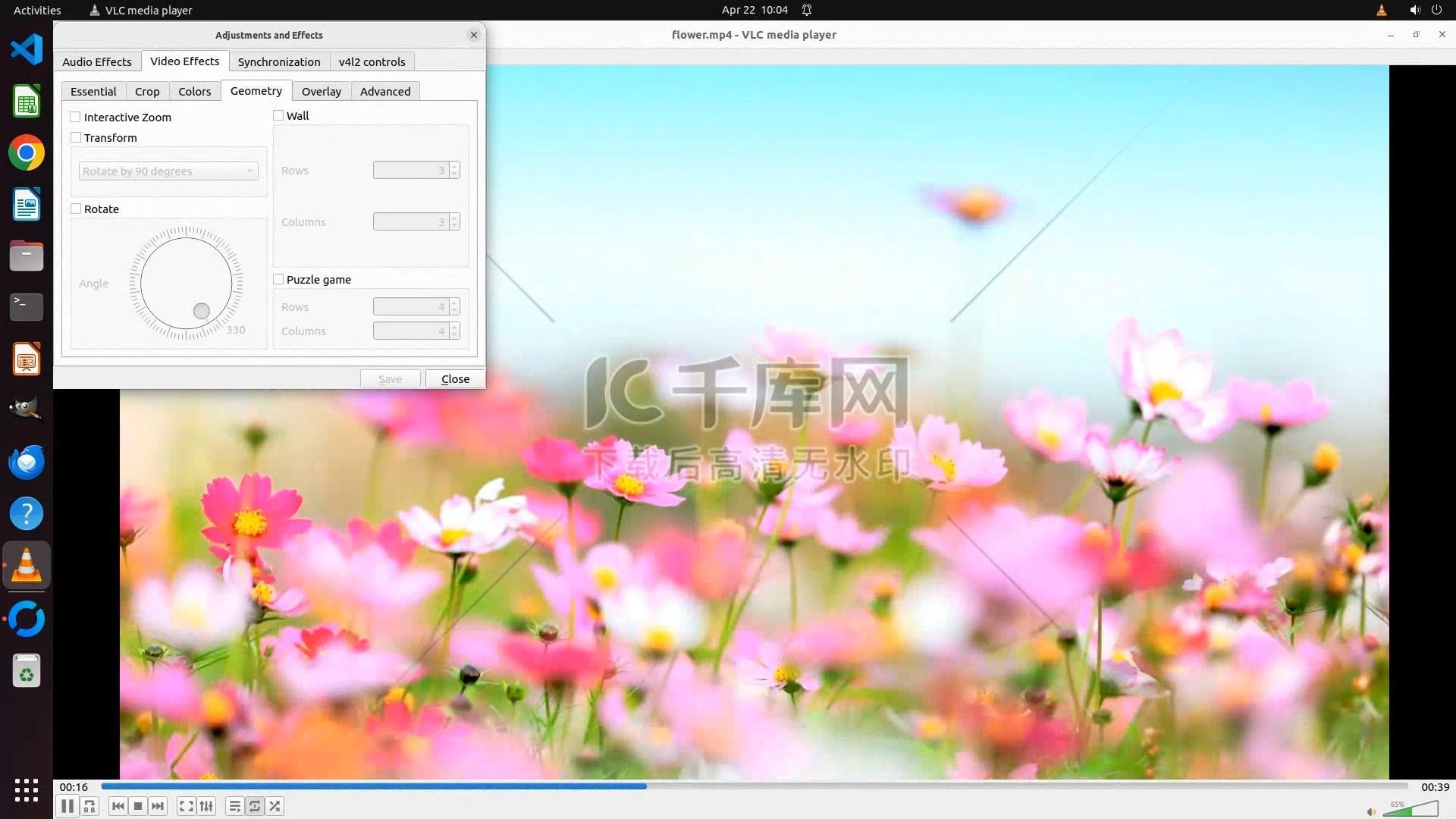Image resolution: width=1456 pixels, height=819 pixels.
Task: Increase the Wall Rows spinner value
Action: point(454,167)
